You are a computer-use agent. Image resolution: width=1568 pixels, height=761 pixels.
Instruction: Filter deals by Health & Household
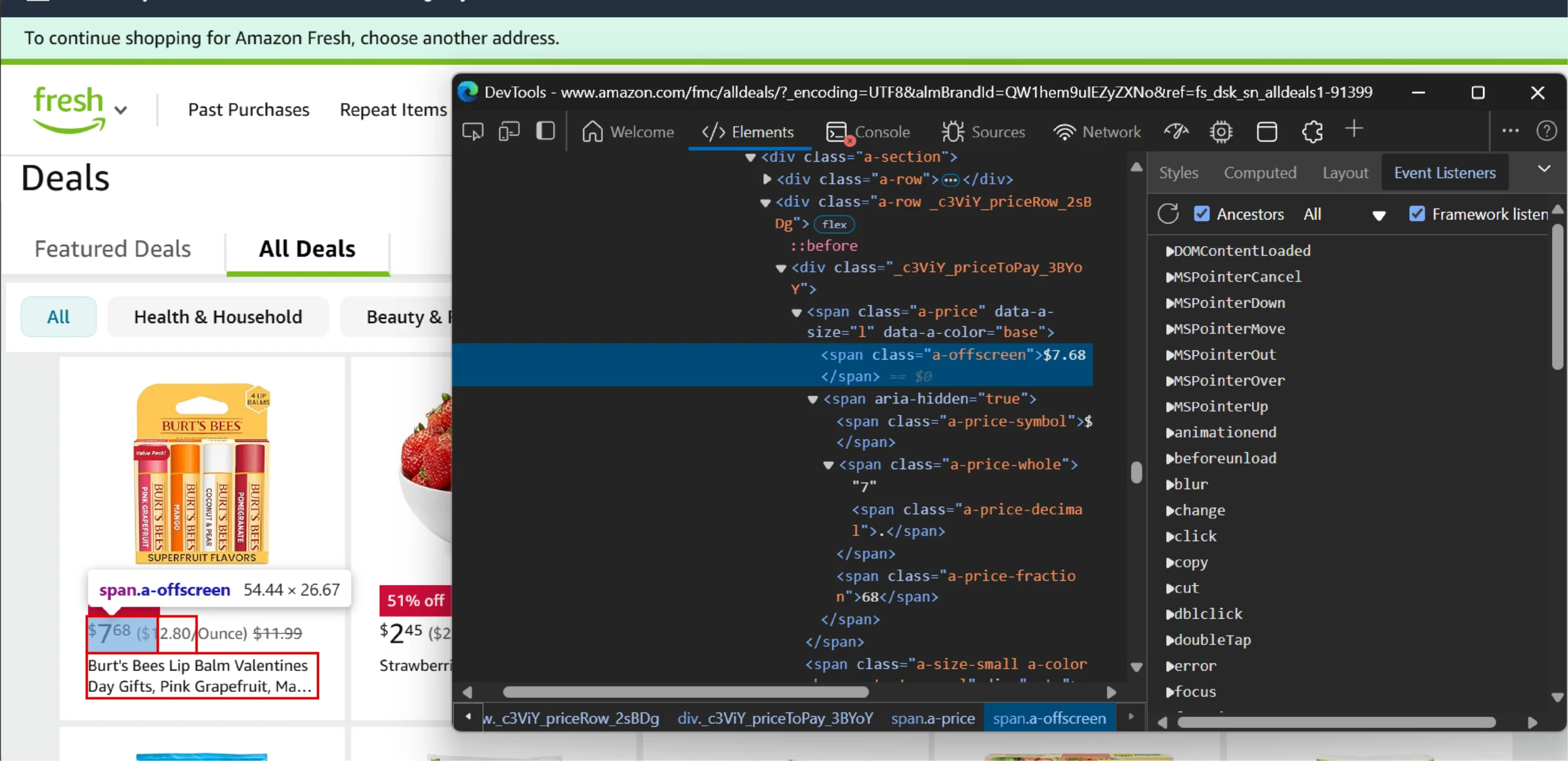coord(218,317)
